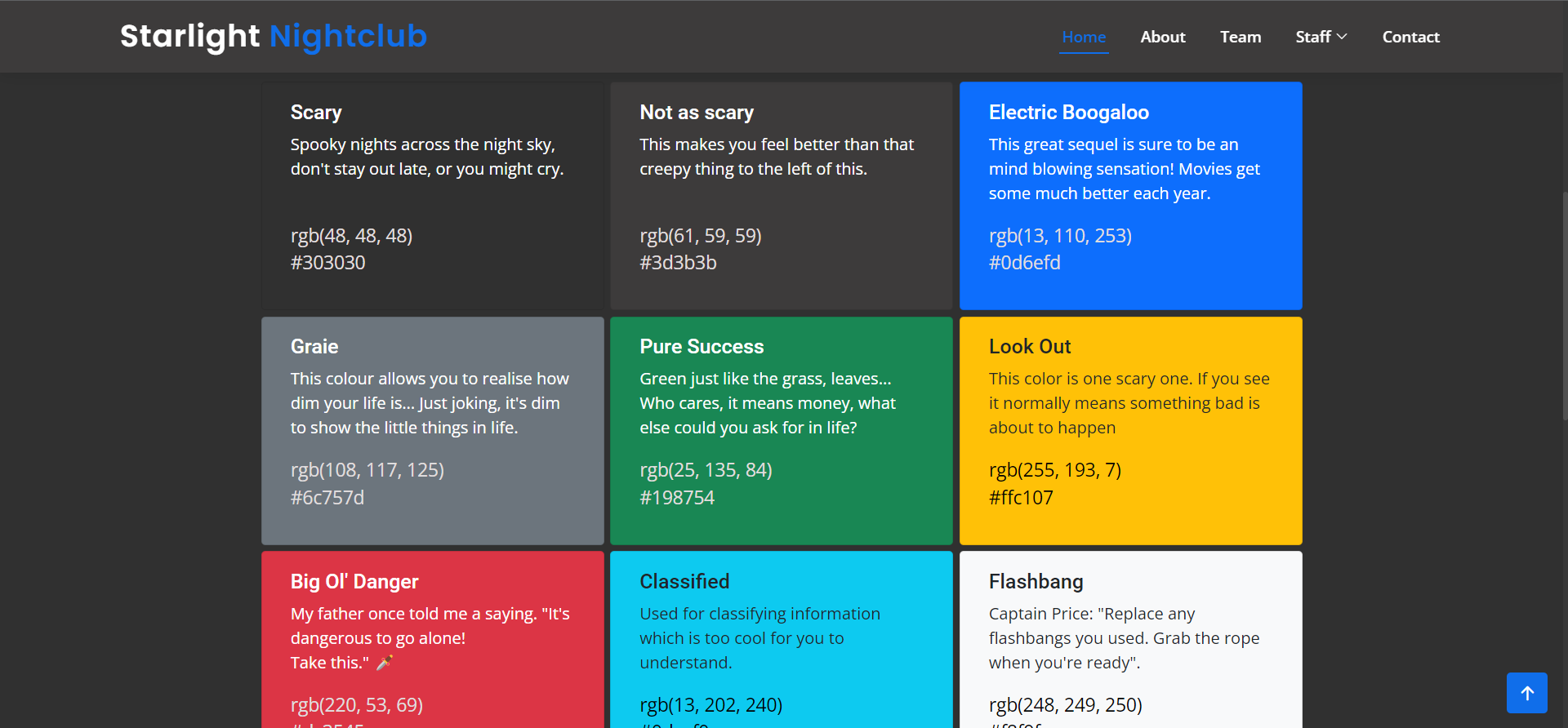
Task: Open the Team page link
Action: (1241, 37)
